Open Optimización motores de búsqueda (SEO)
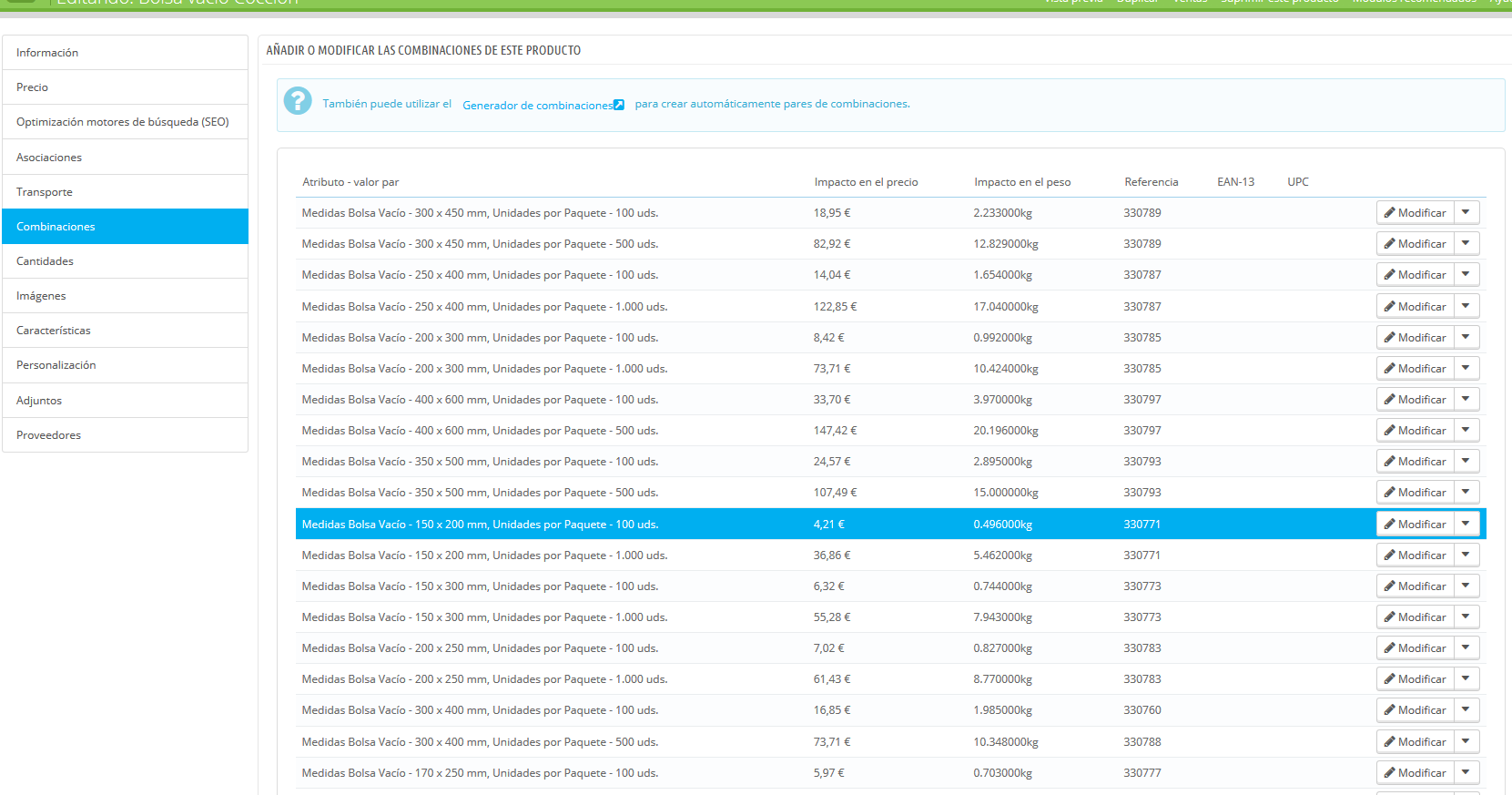This screenshot has width=1512, height=795. pos(125,122)
